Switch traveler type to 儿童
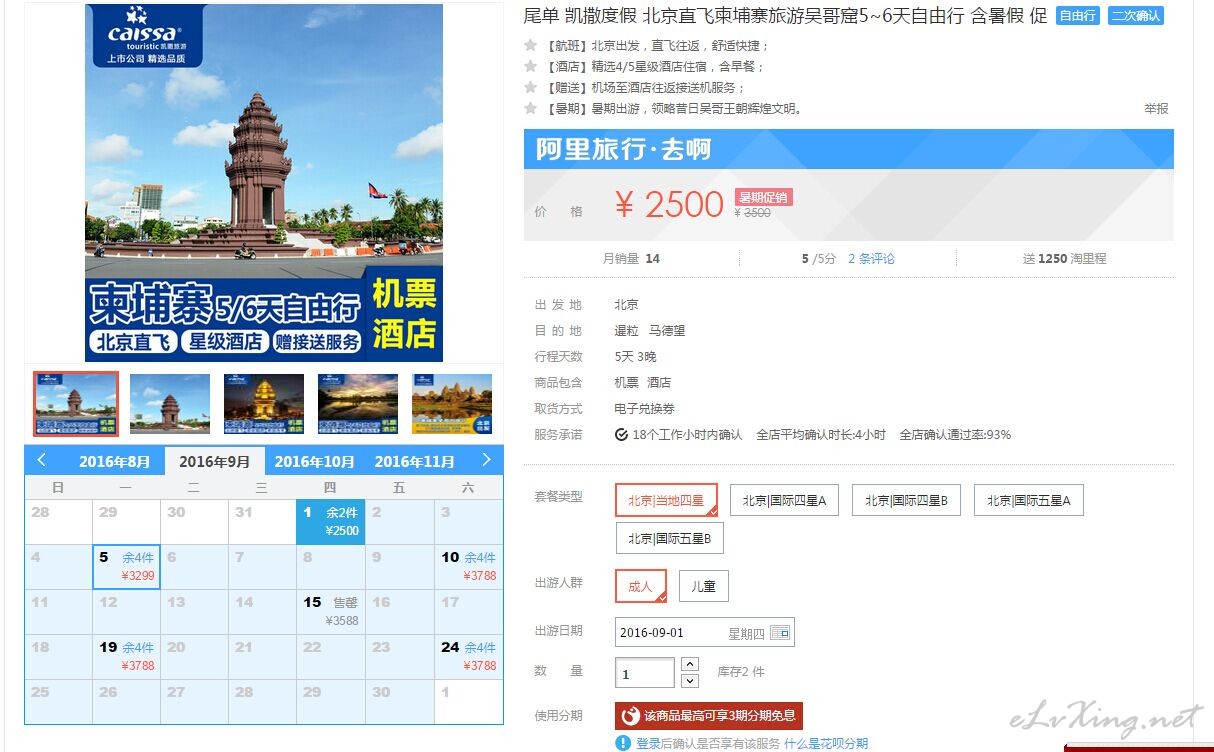 [703, 586]
